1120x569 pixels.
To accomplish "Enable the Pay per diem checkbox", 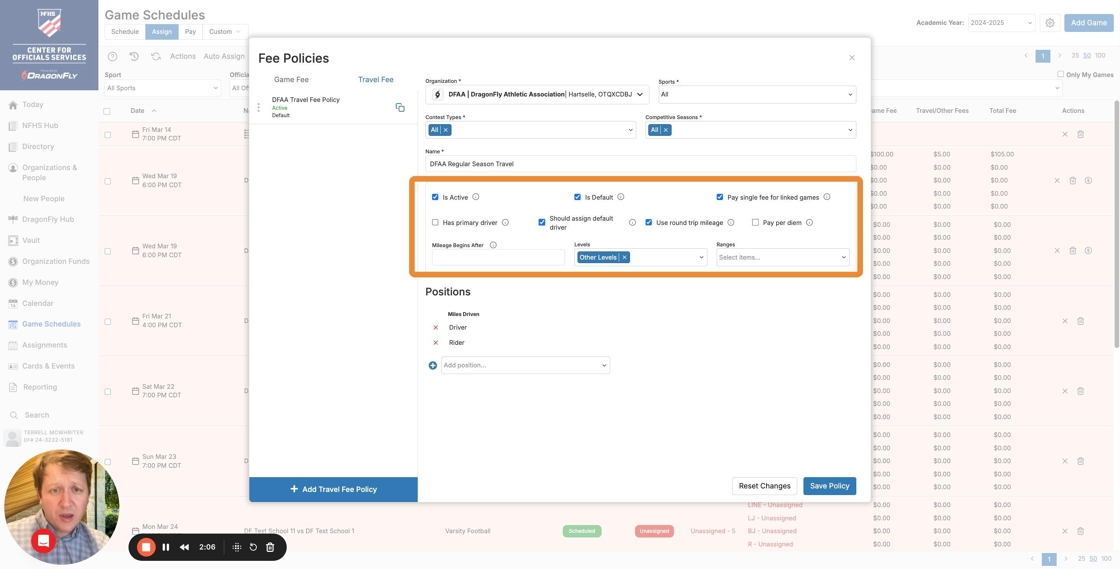I will 755,223.
